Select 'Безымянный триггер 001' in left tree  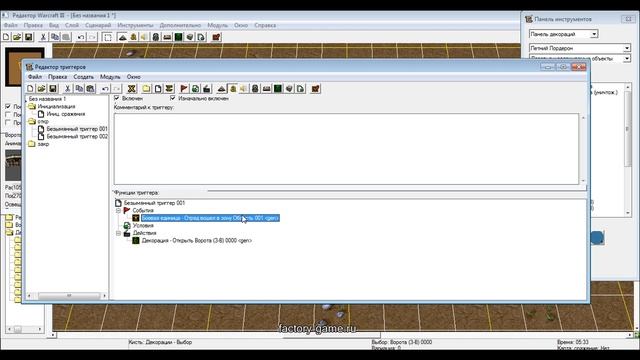(77, 129)
